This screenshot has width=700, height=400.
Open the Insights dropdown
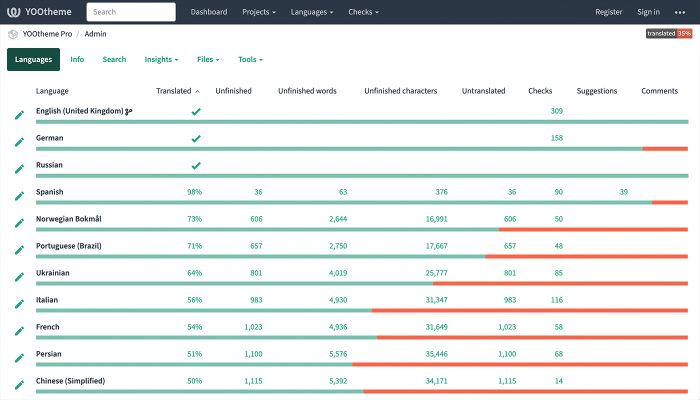point(161,60)
